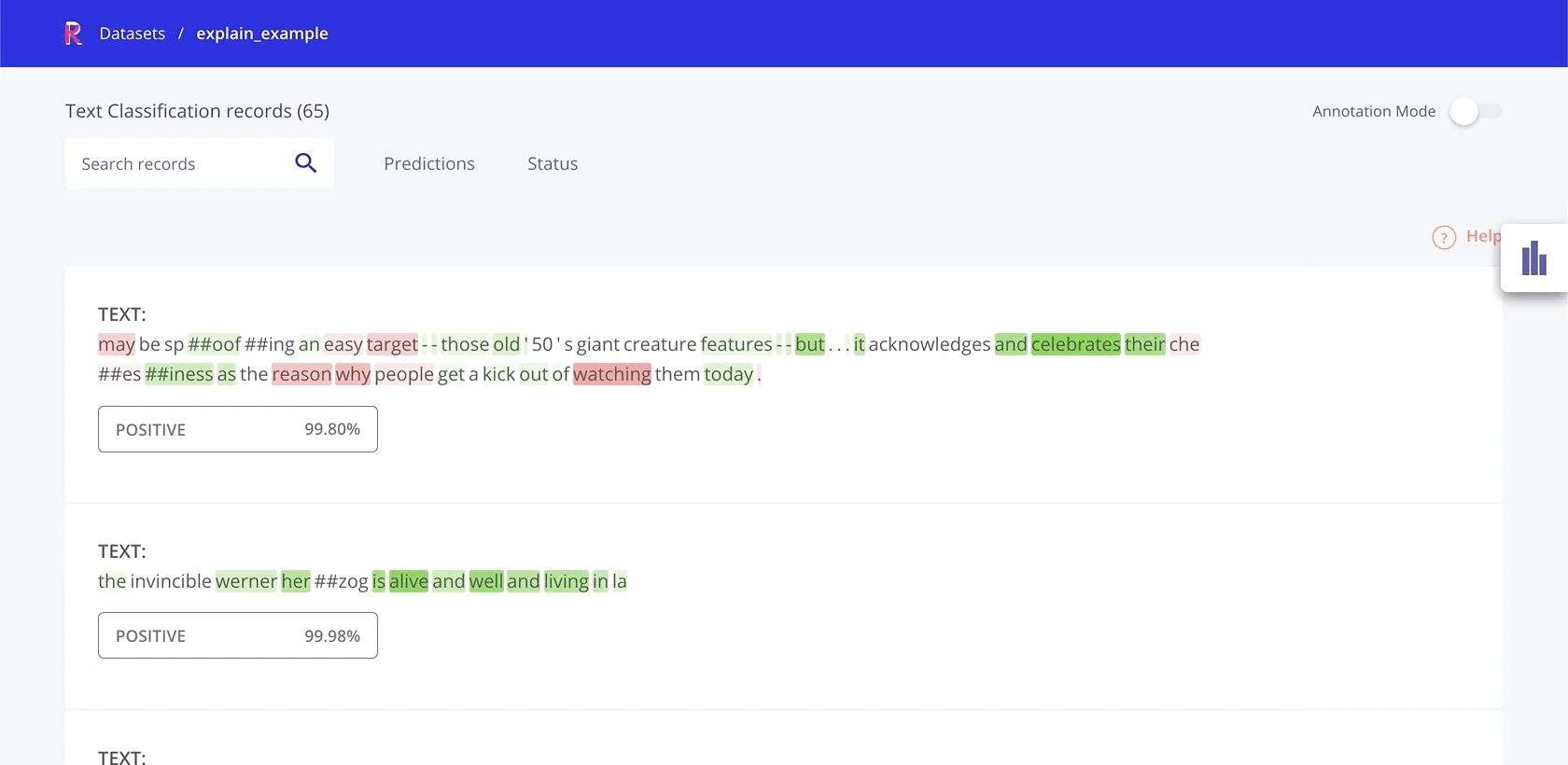Screen dimensions: 1568x765
Task: Click the green token 'but'
Action: pyautogui.click(x=810, y=344)
